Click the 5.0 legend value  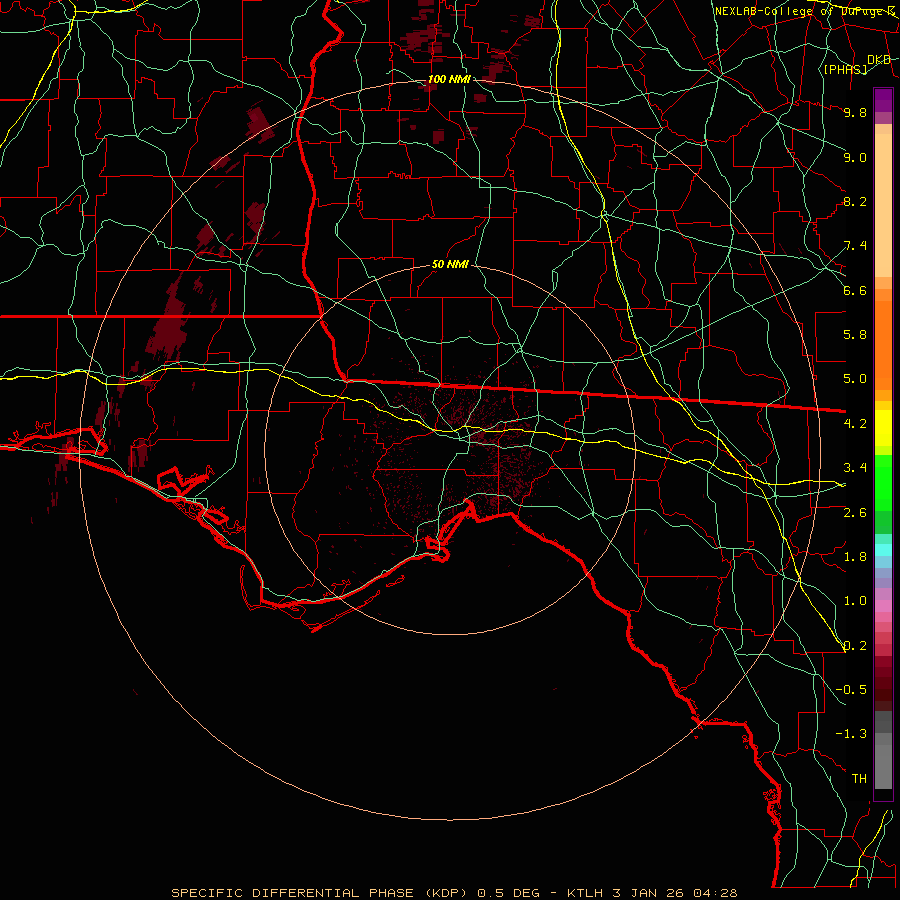tap(855, 379)
